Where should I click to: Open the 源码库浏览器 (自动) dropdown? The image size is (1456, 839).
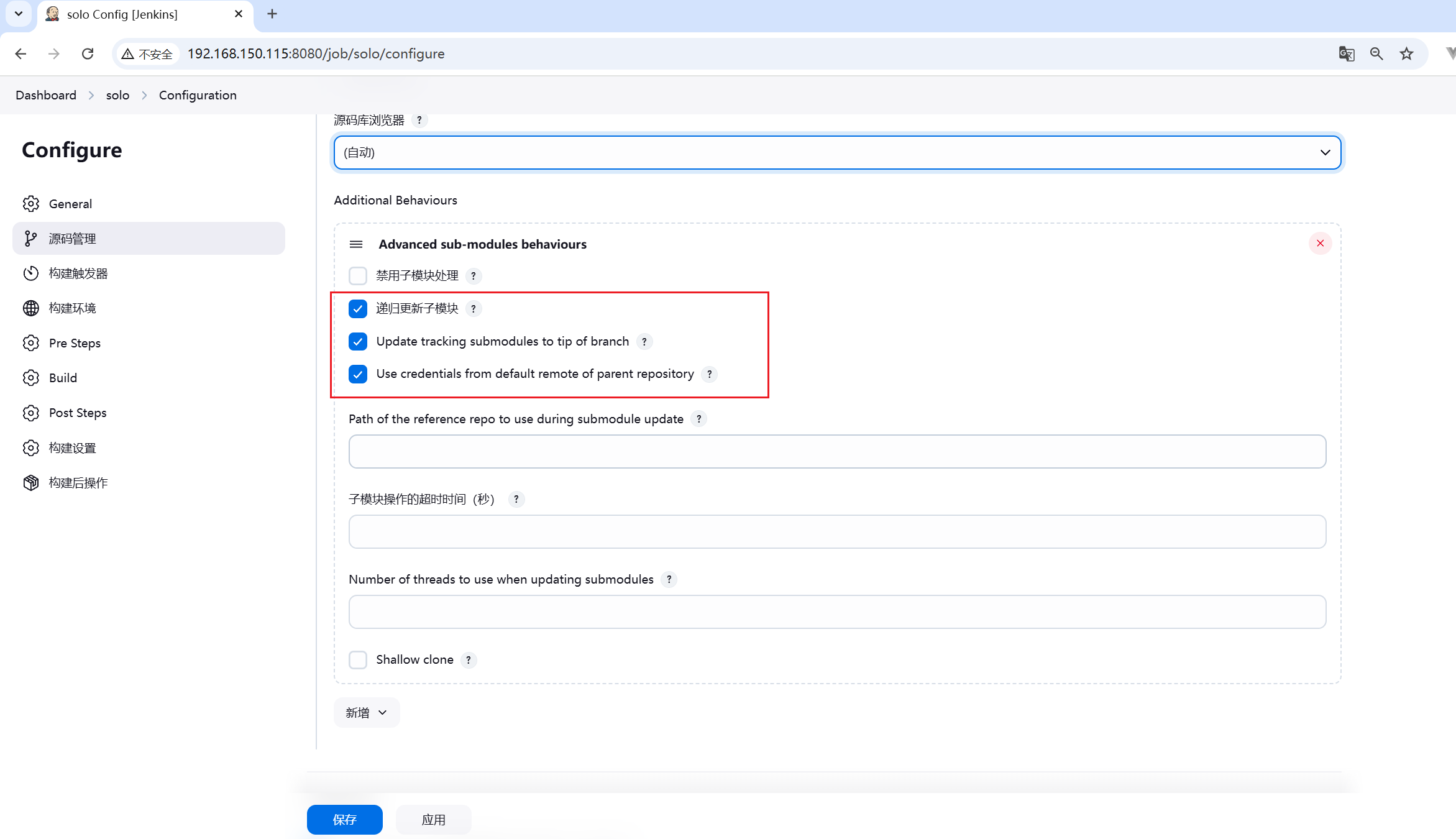pos(838,153)
